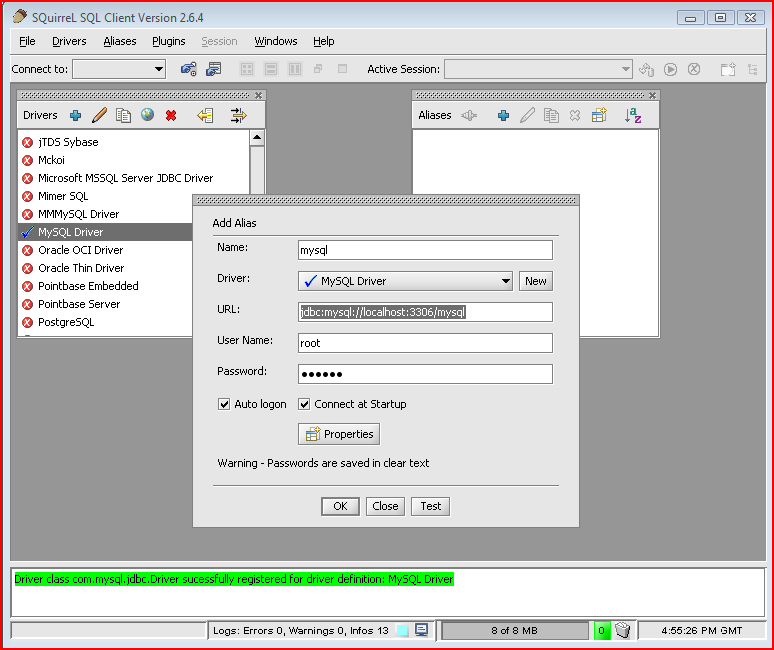774x650 pixels.
Task: Open new session properties toolbar icon
Action: 214,69
